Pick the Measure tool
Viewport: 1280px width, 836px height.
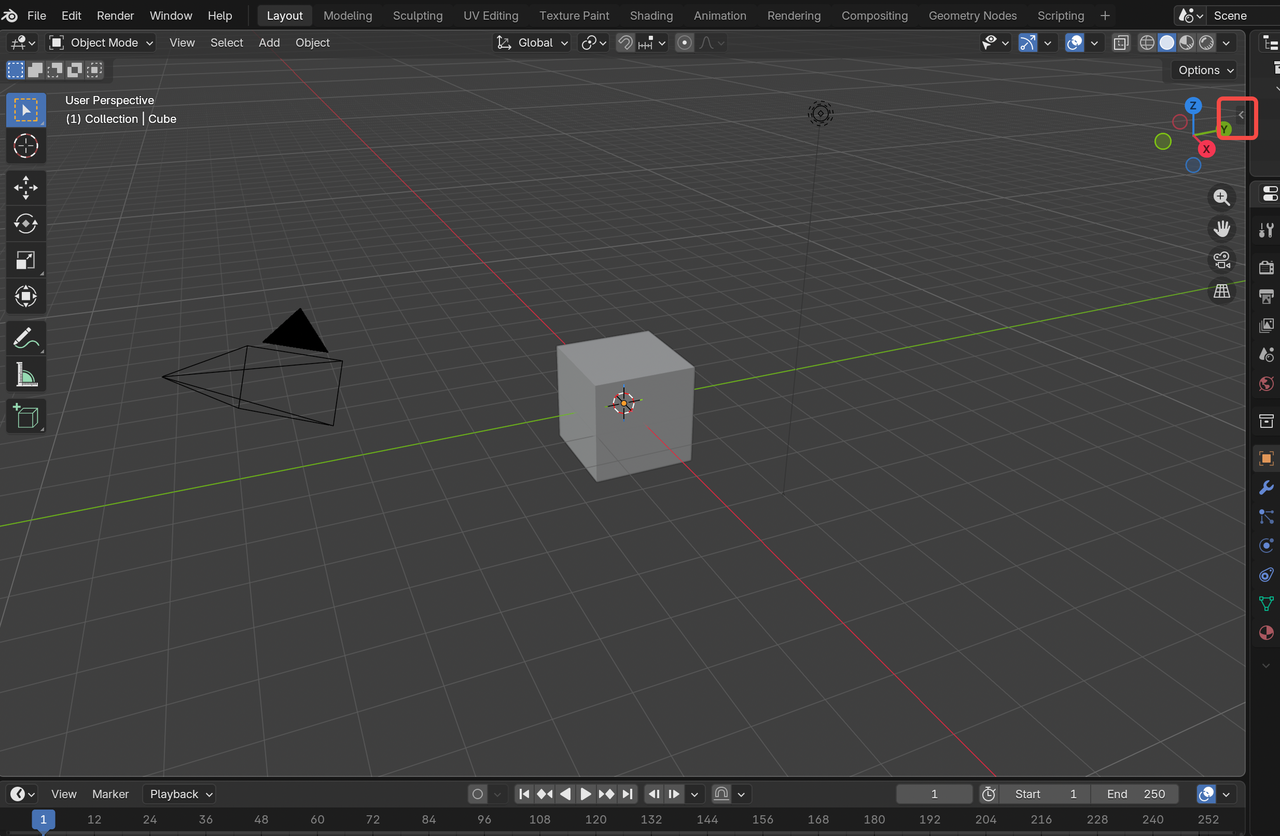click(x=26, y=375)
